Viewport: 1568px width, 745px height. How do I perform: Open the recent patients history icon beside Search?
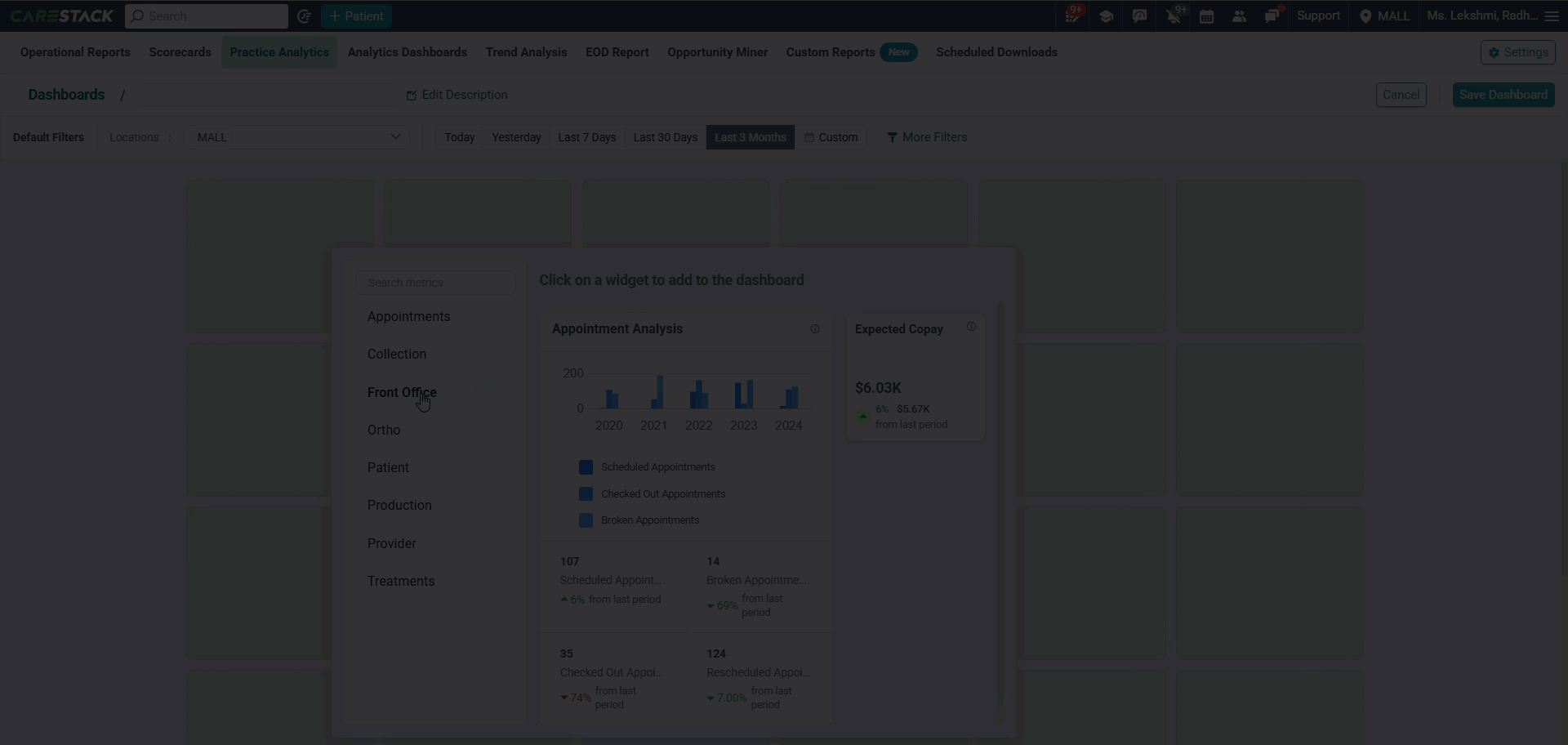pyautogui.click(x=304, y=16)
